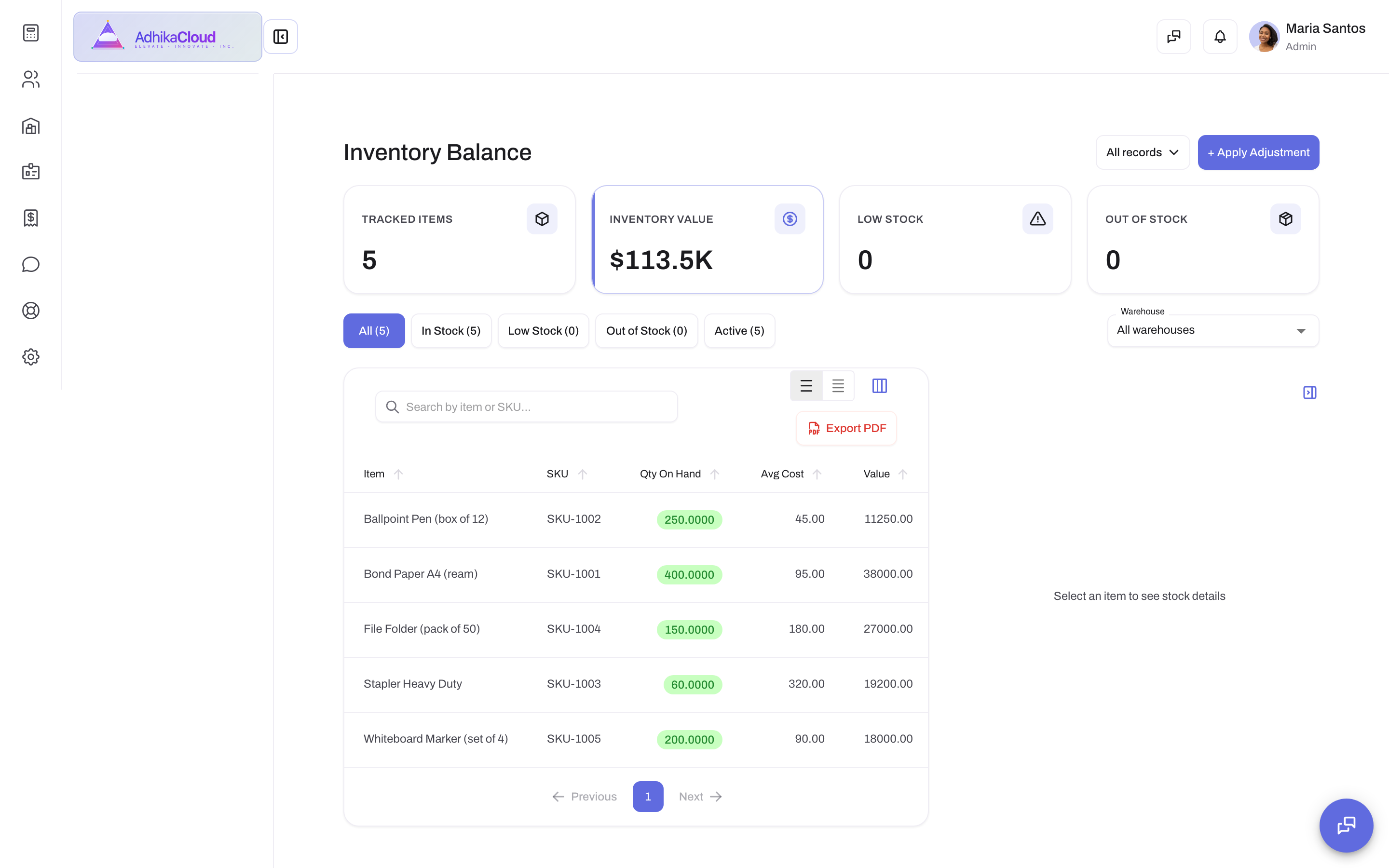
Task: Open the Warehouse All warehouses dropdown
Action: pyautogui.click(x=1213, y=330)
